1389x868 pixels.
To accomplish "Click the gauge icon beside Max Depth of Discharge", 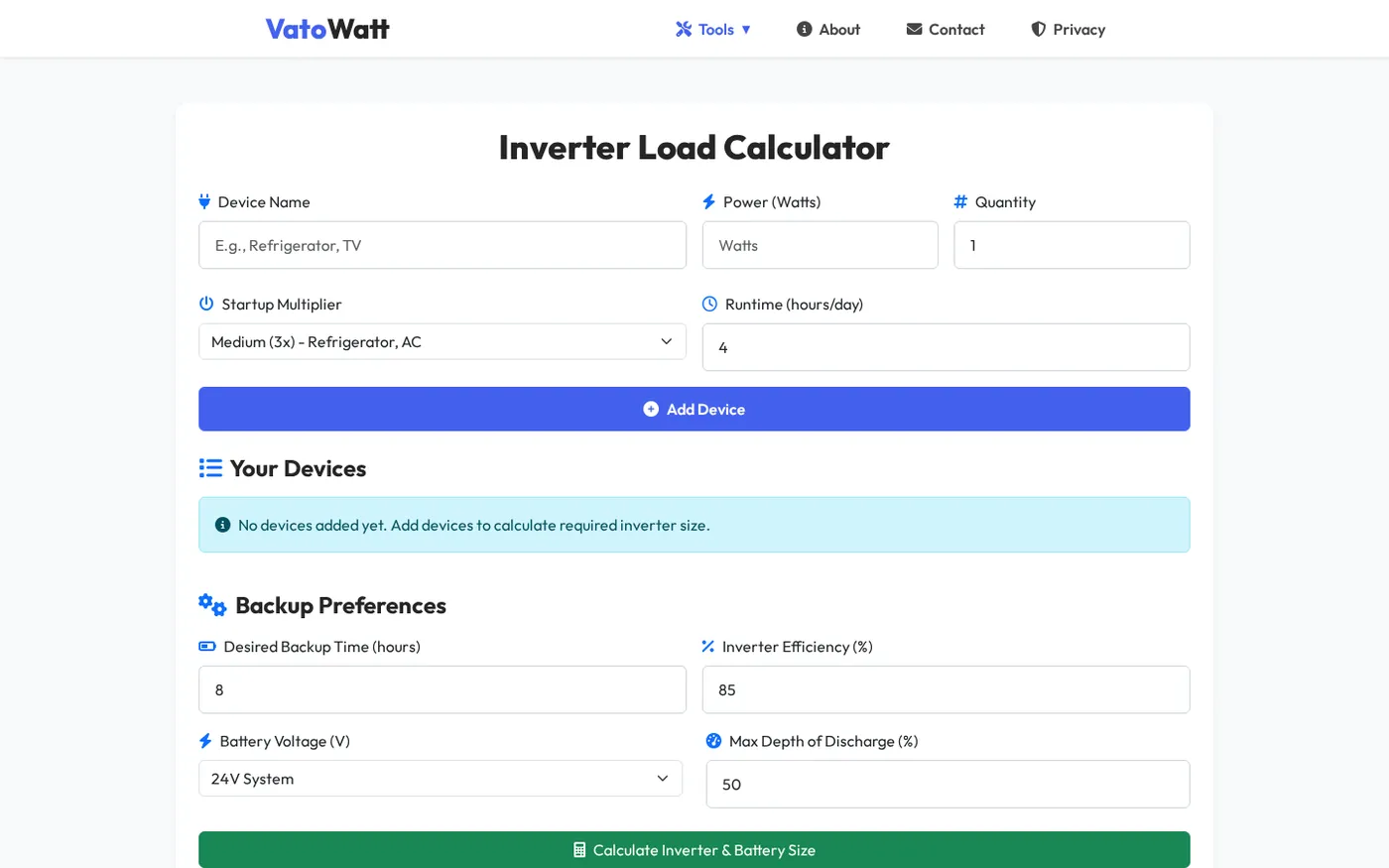I will pos(713,741).
